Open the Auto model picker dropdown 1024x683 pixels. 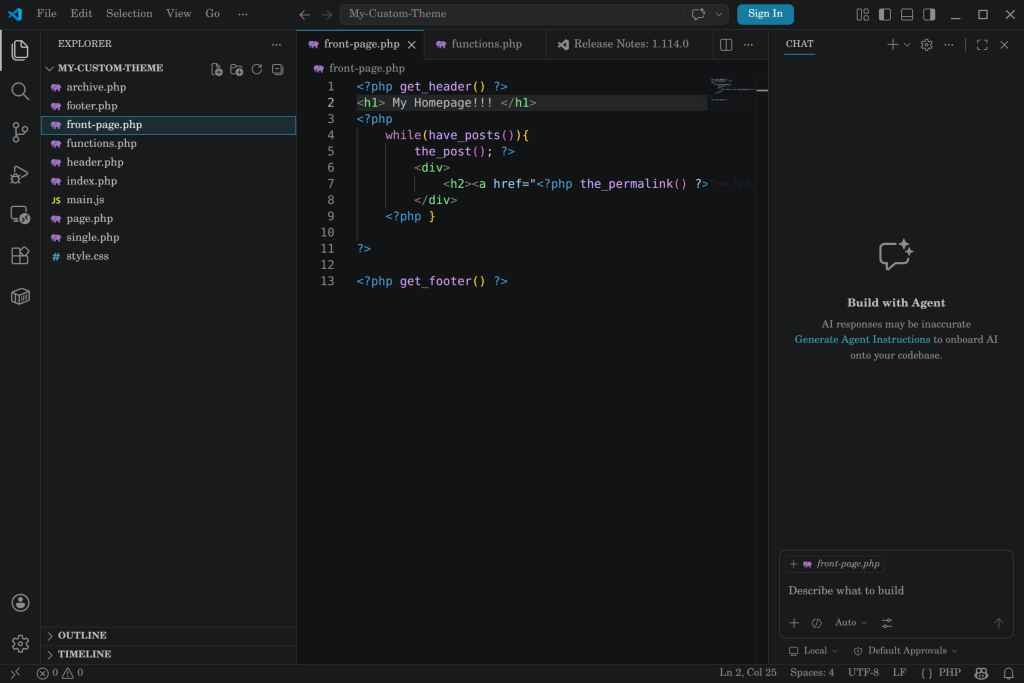(851, 623)
